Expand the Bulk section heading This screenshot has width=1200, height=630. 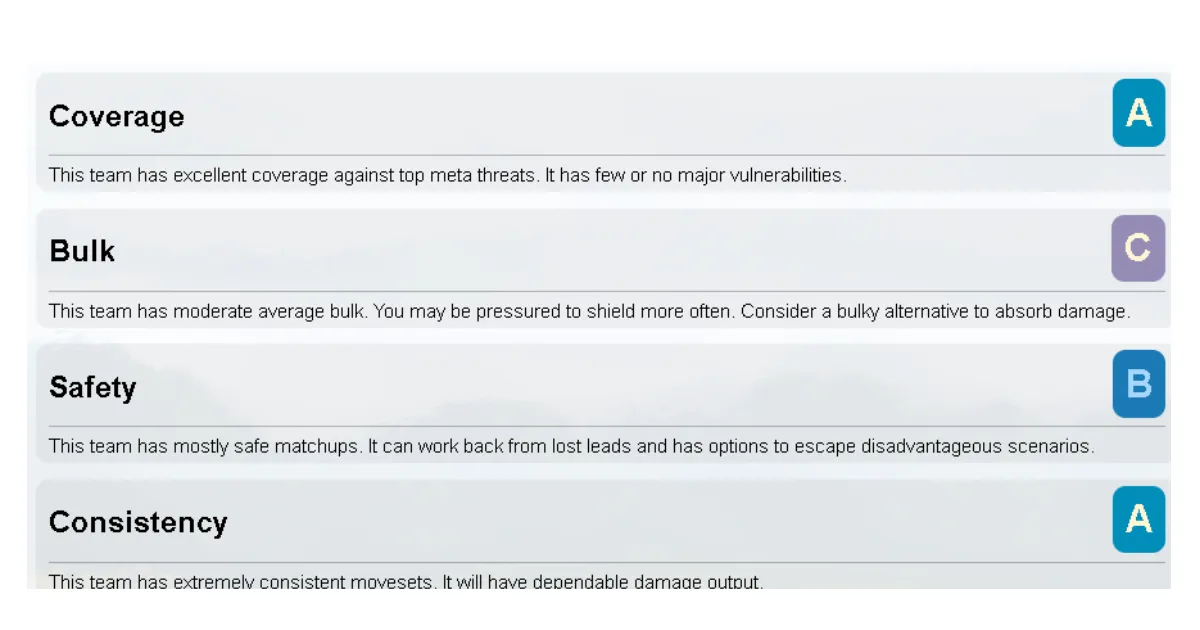(82, 252)
